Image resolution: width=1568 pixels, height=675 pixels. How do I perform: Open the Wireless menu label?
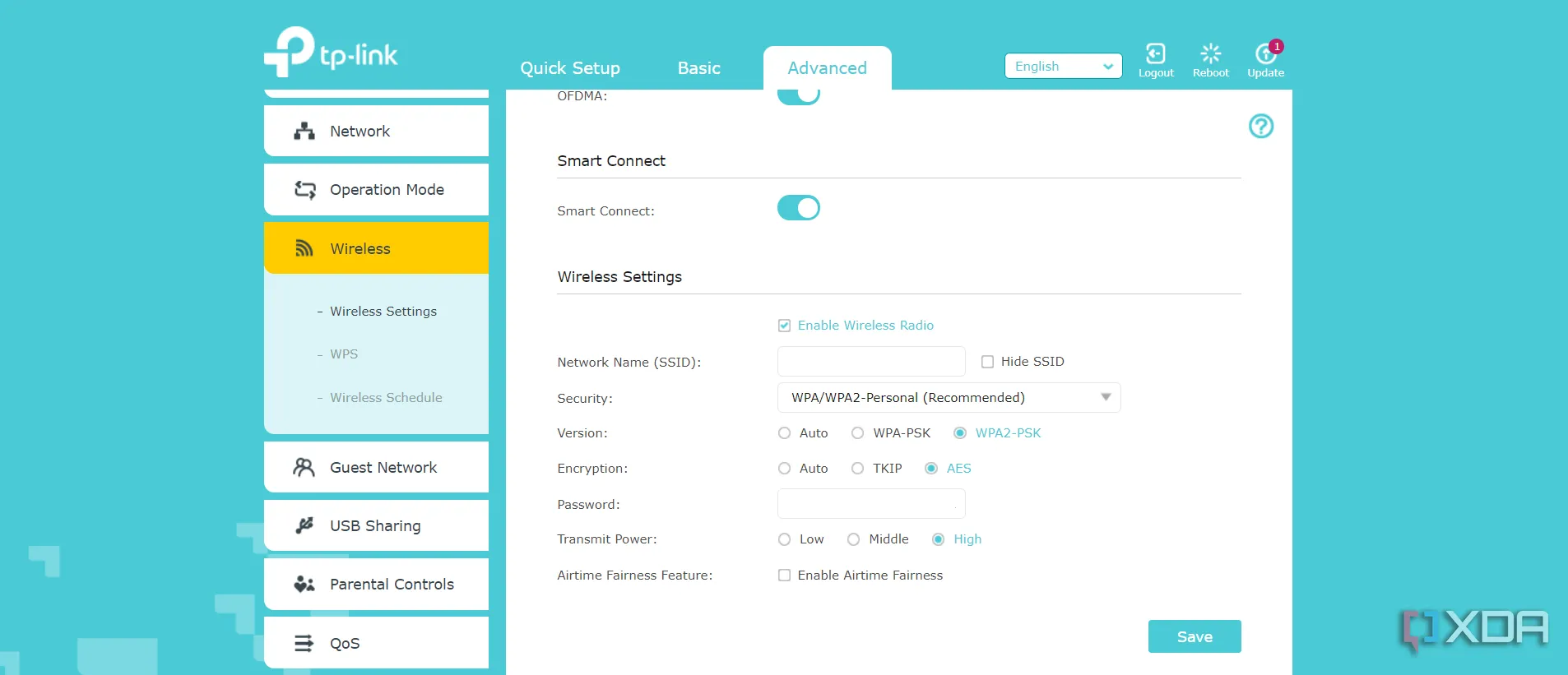point(360,248)
